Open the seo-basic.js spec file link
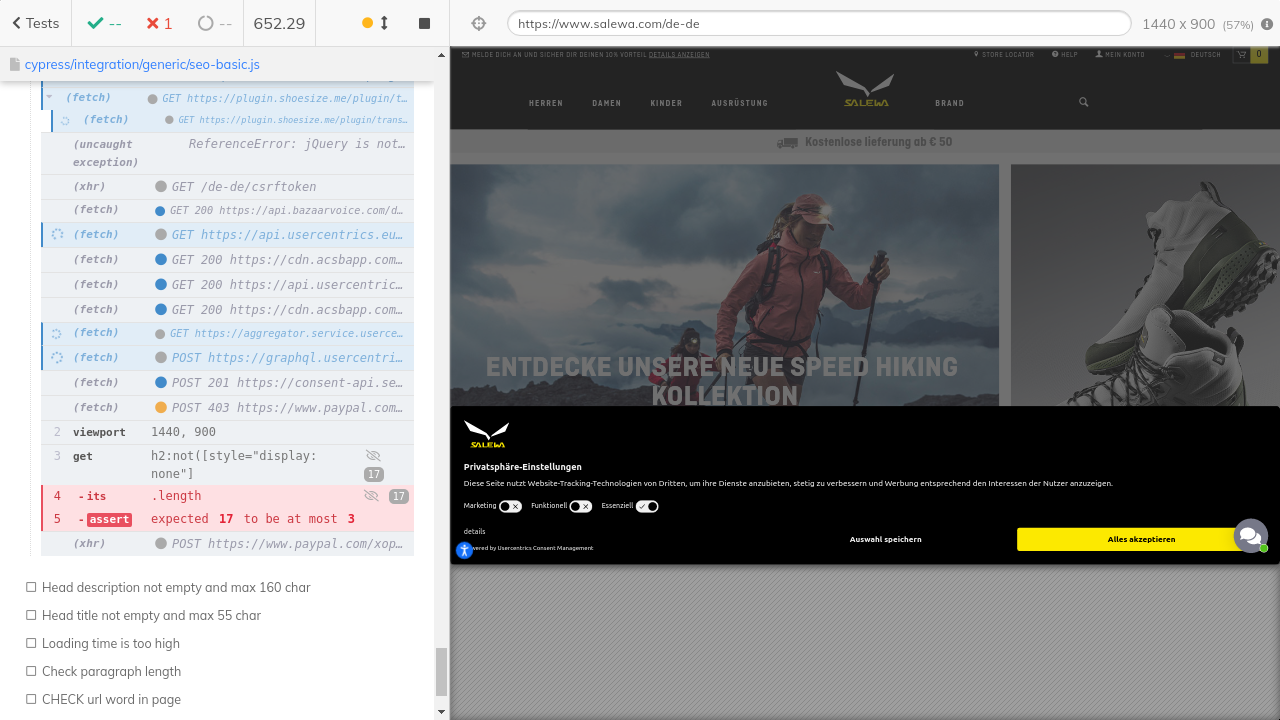This screenshot has width=1280, height=720. point(141,64)
